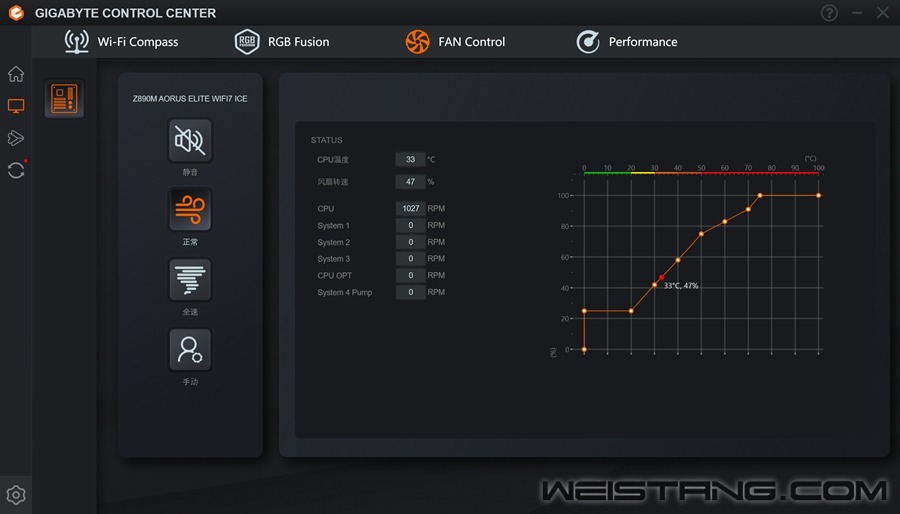Click the CPU fan RPM value field

(x=410, y=209)
